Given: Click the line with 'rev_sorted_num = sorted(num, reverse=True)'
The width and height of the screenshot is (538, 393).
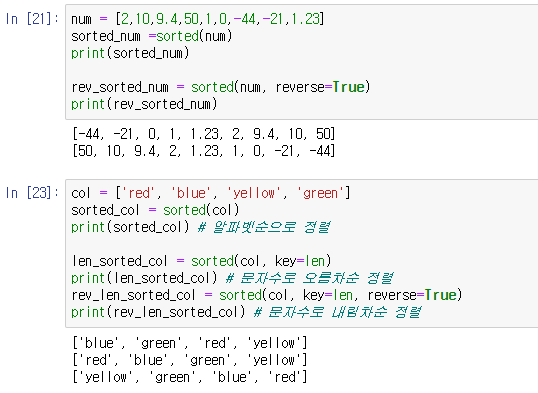Looking at the screenshot, I should [x=221, y=87].
